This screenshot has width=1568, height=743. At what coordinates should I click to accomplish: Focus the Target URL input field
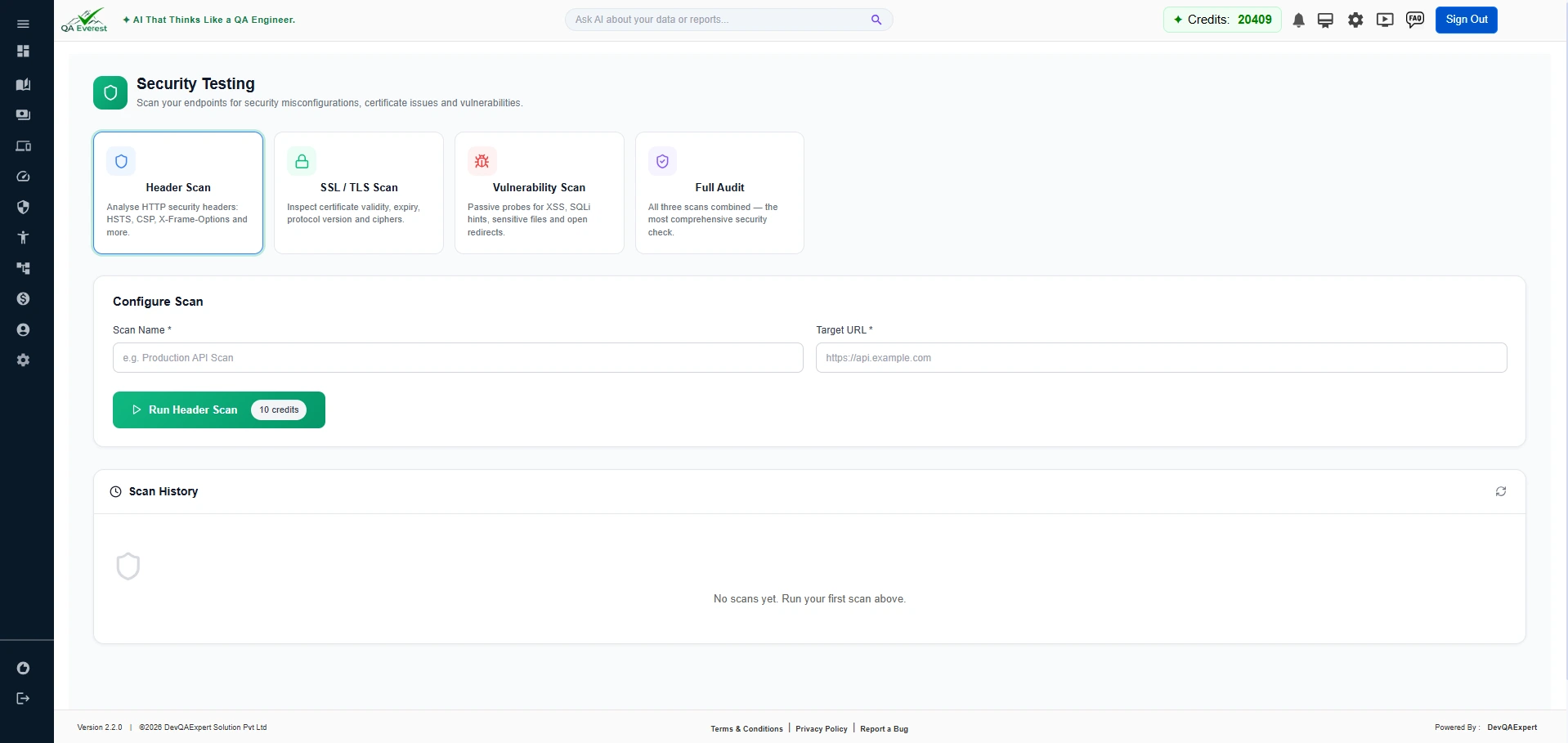click(x=1161, y=358)
